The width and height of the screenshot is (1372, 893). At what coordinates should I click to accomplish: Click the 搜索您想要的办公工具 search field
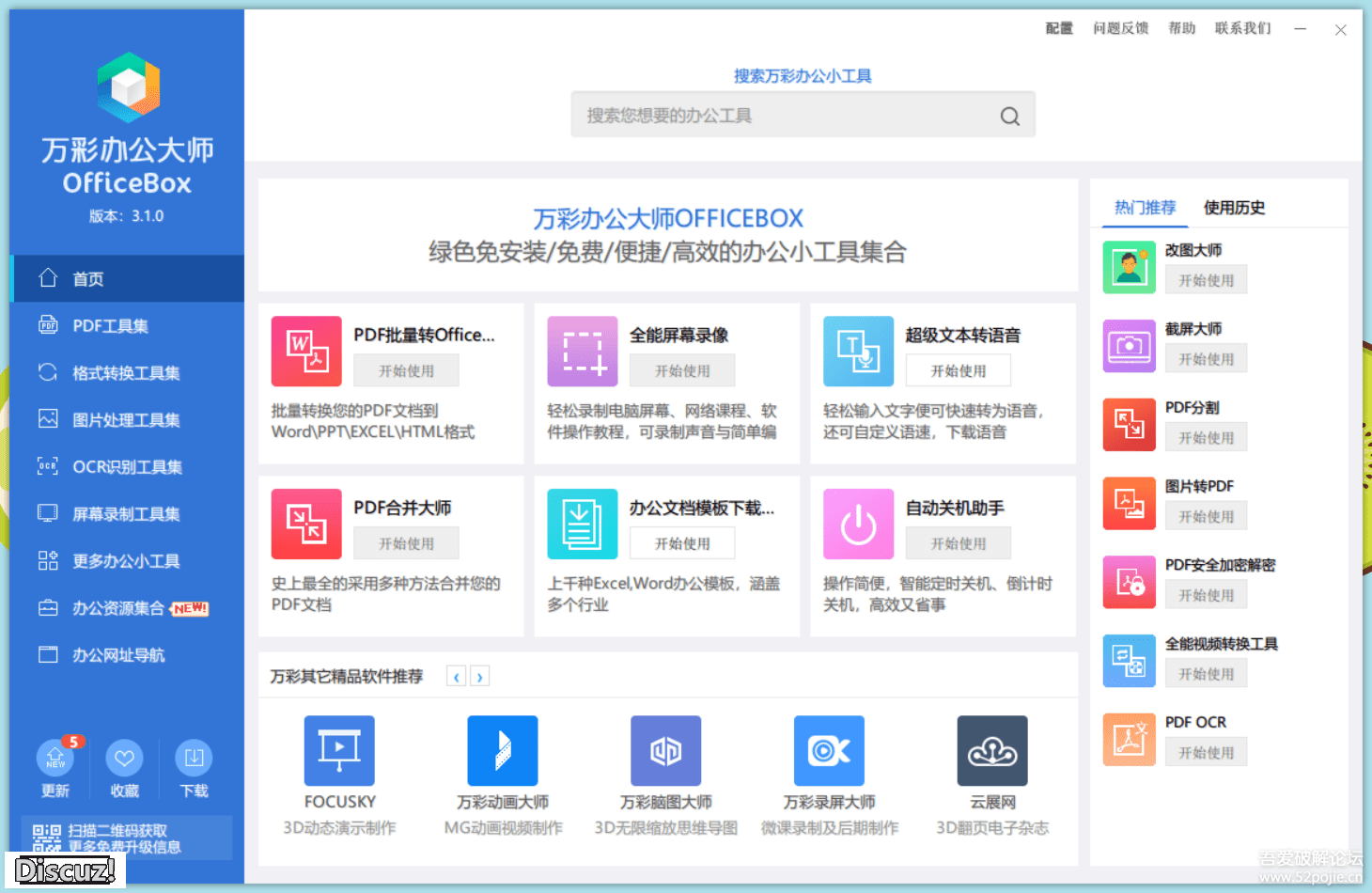[803, 115]
